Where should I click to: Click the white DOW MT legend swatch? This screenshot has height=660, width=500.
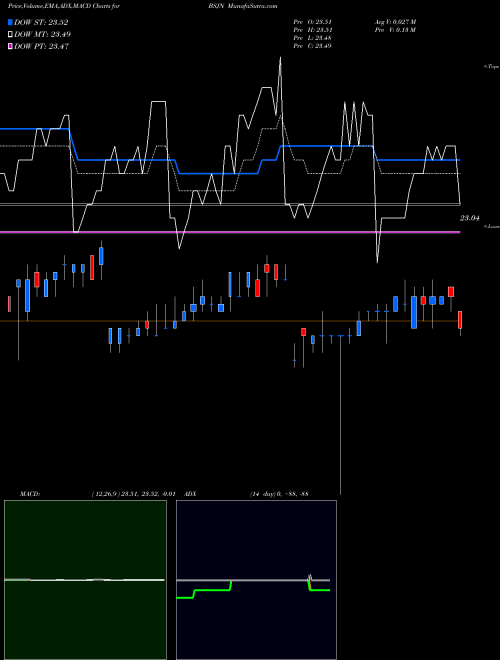pyautogui.click(x=11, y=35)
